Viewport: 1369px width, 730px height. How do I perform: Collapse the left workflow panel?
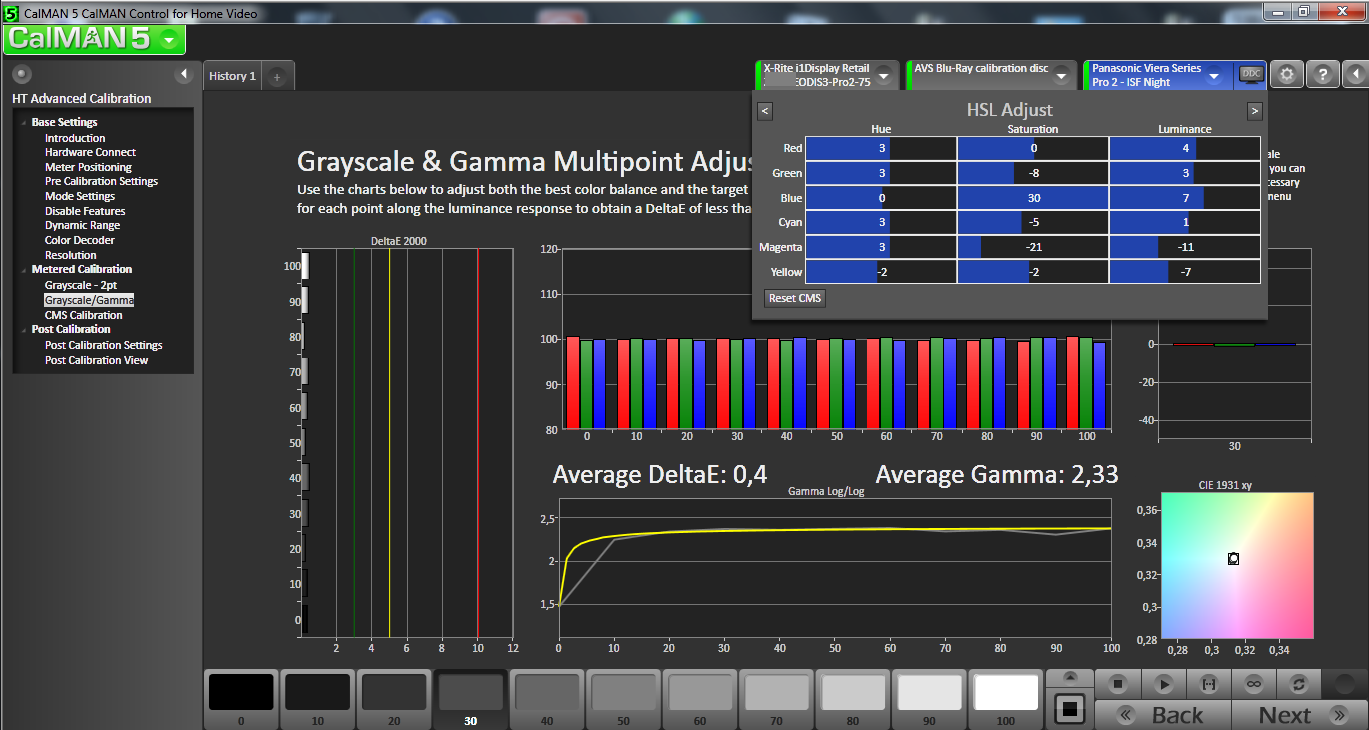point(183,75)
